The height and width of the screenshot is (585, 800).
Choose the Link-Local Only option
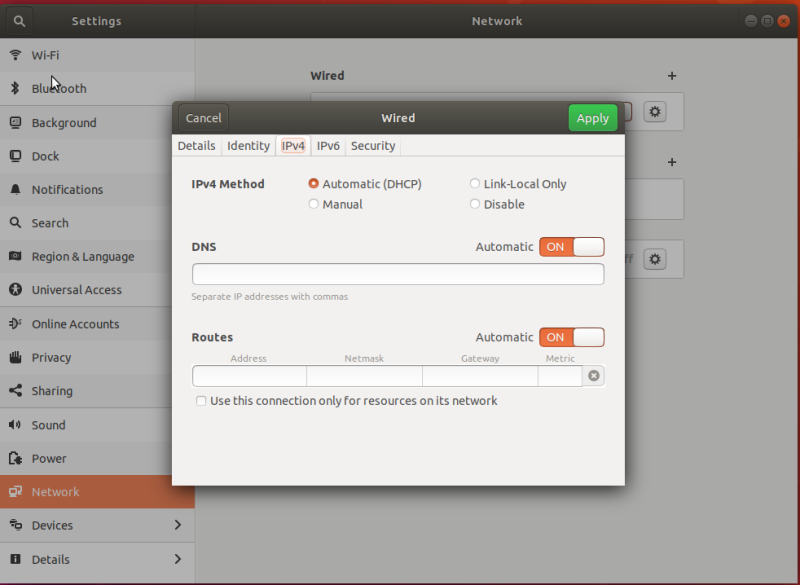[x=475, y=184]
